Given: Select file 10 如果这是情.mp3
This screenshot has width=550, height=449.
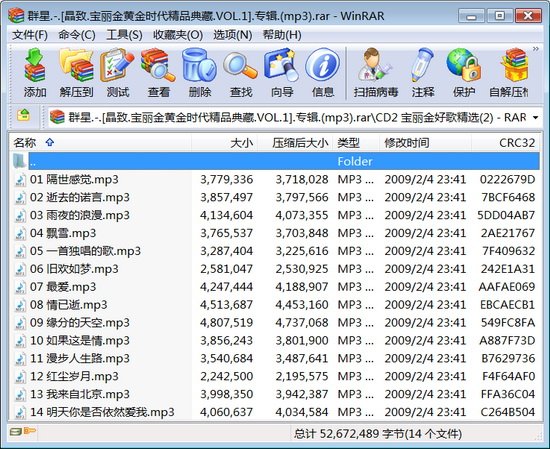Looking at the screenshot, I should [275, 341].
